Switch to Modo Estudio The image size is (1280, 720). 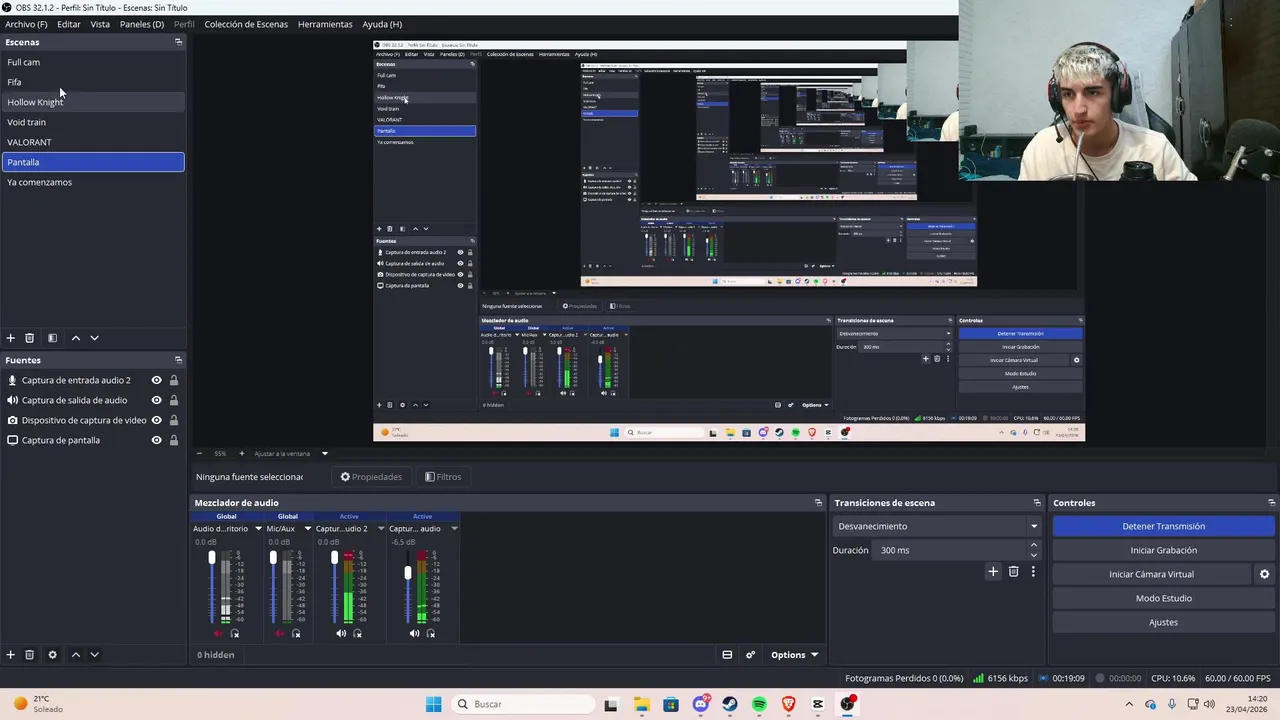[x=1164, y=598]
